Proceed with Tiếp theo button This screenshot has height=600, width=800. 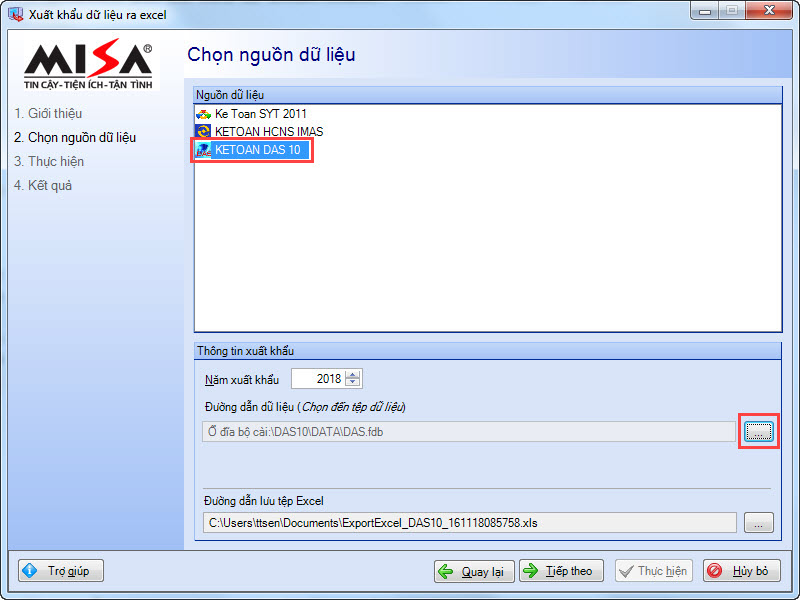[561, 570]
